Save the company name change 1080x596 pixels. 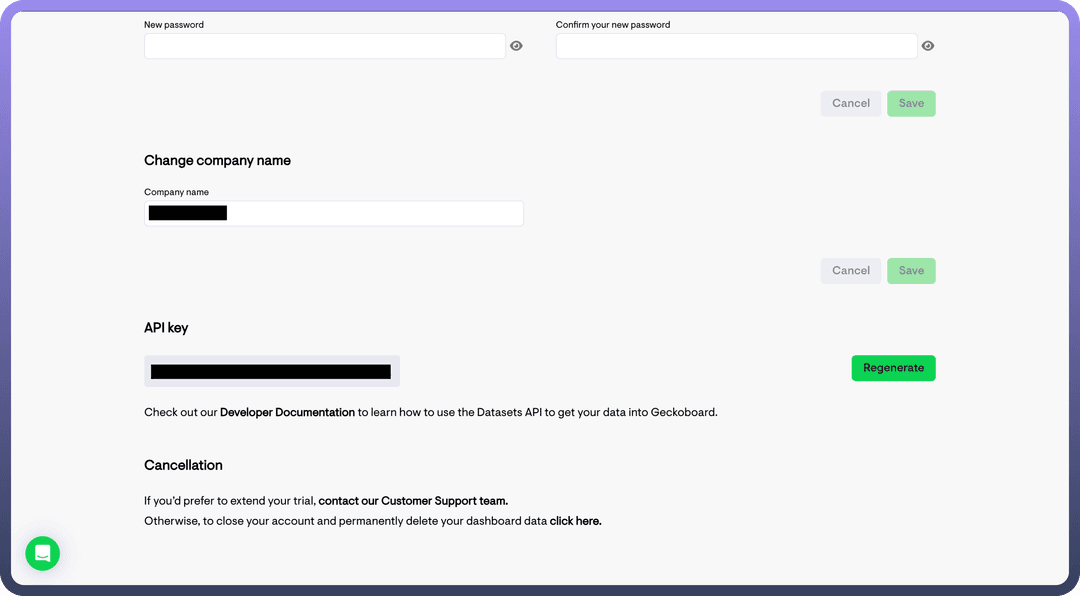pos(911,271)
